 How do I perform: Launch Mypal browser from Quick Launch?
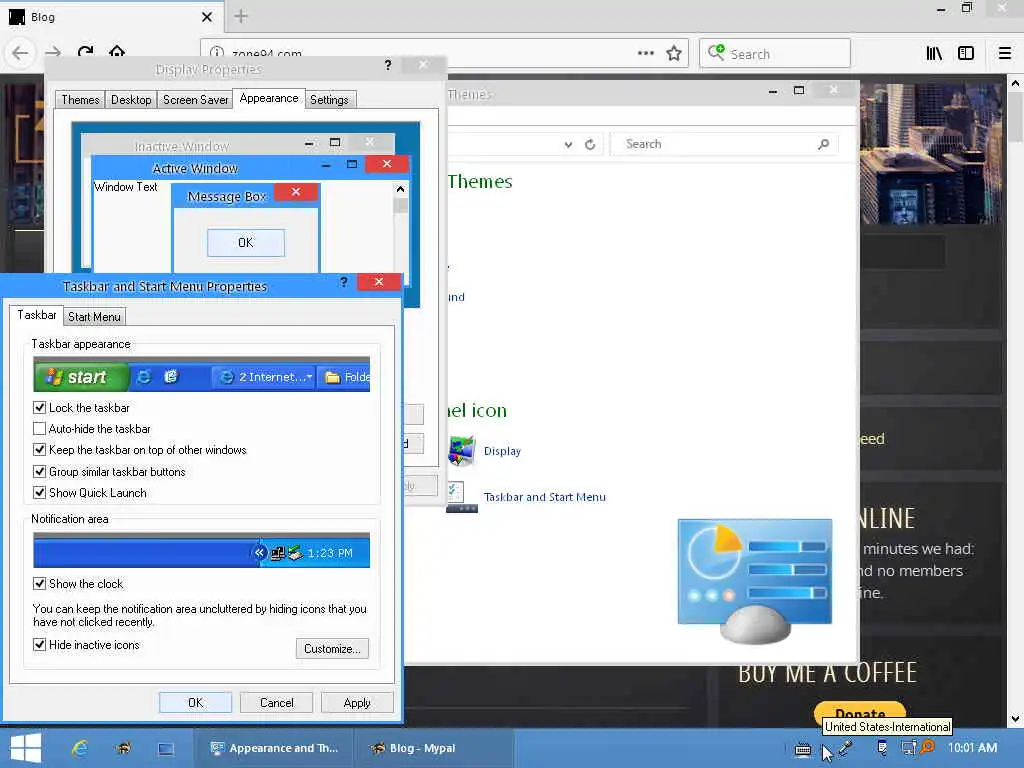coord(123,748)
